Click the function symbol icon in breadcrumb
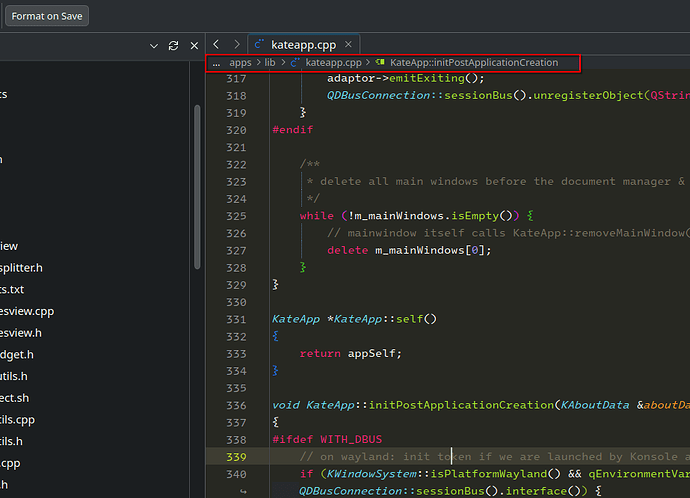Viewport: 690px width, 498px height. click(x=380, y=63)
